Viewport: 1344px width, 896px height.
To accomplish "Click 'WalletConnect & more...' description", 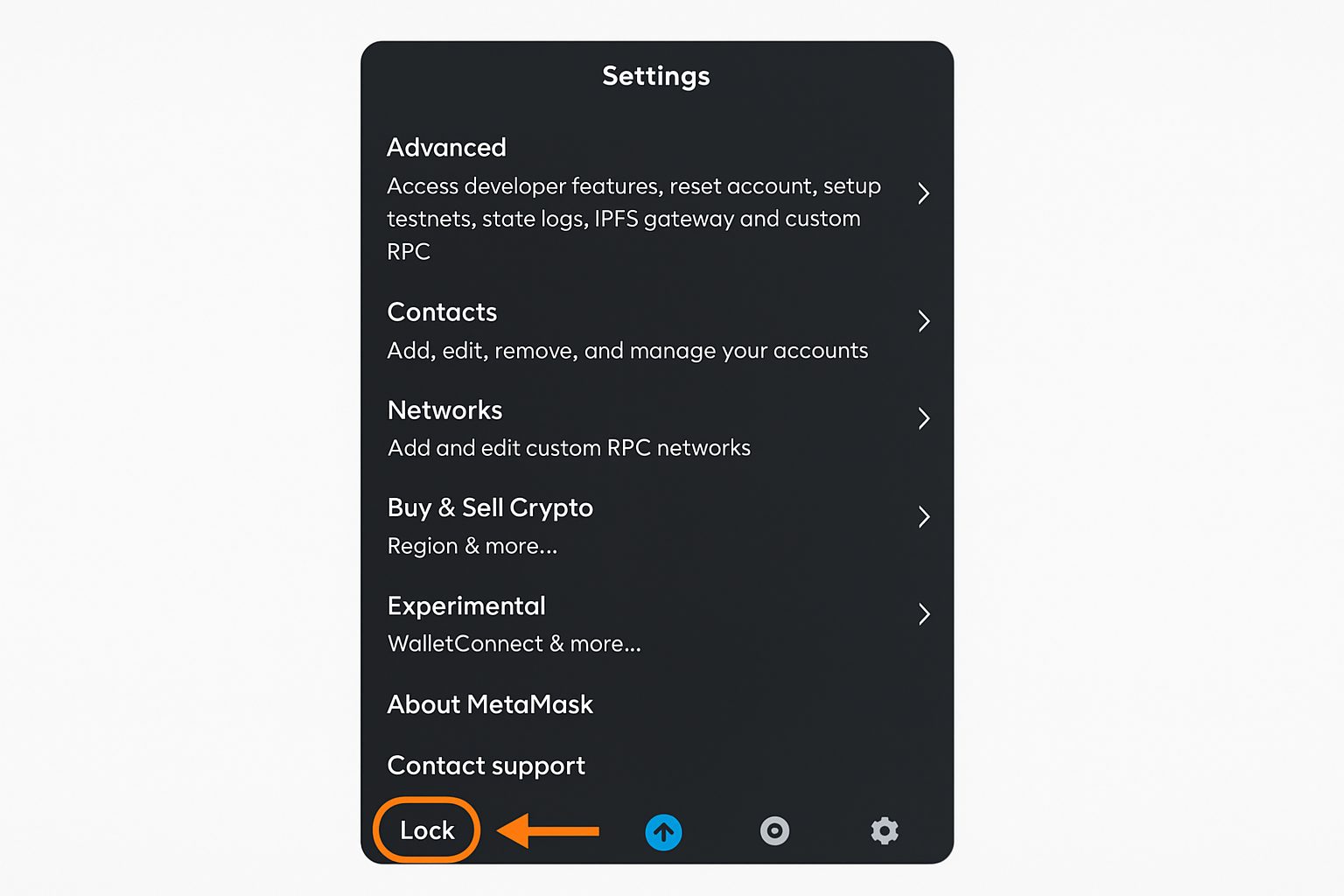I will point(514,644).
